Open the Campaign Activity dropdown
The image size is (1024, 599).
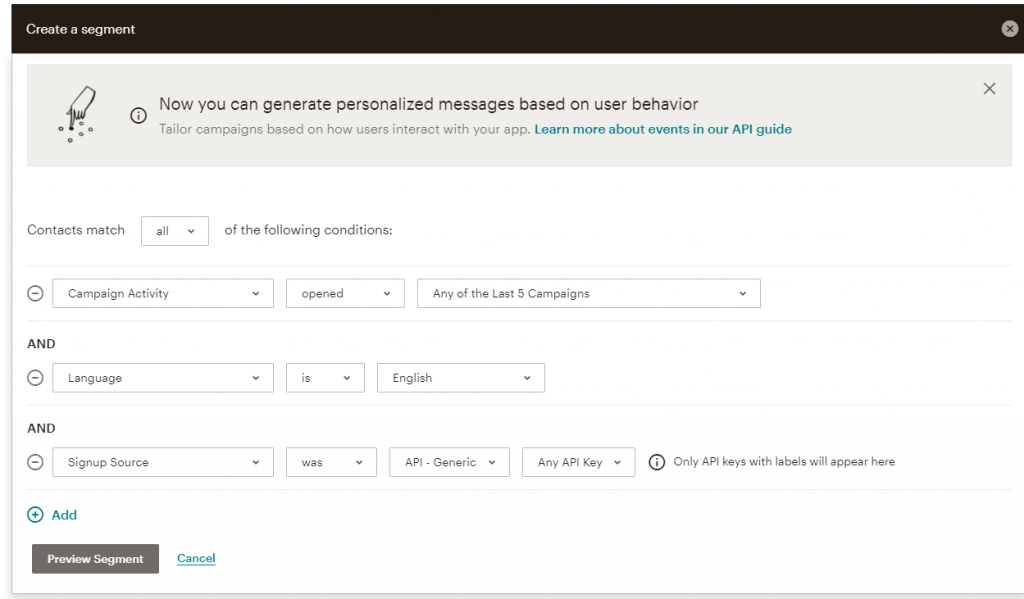click(163, 293)
